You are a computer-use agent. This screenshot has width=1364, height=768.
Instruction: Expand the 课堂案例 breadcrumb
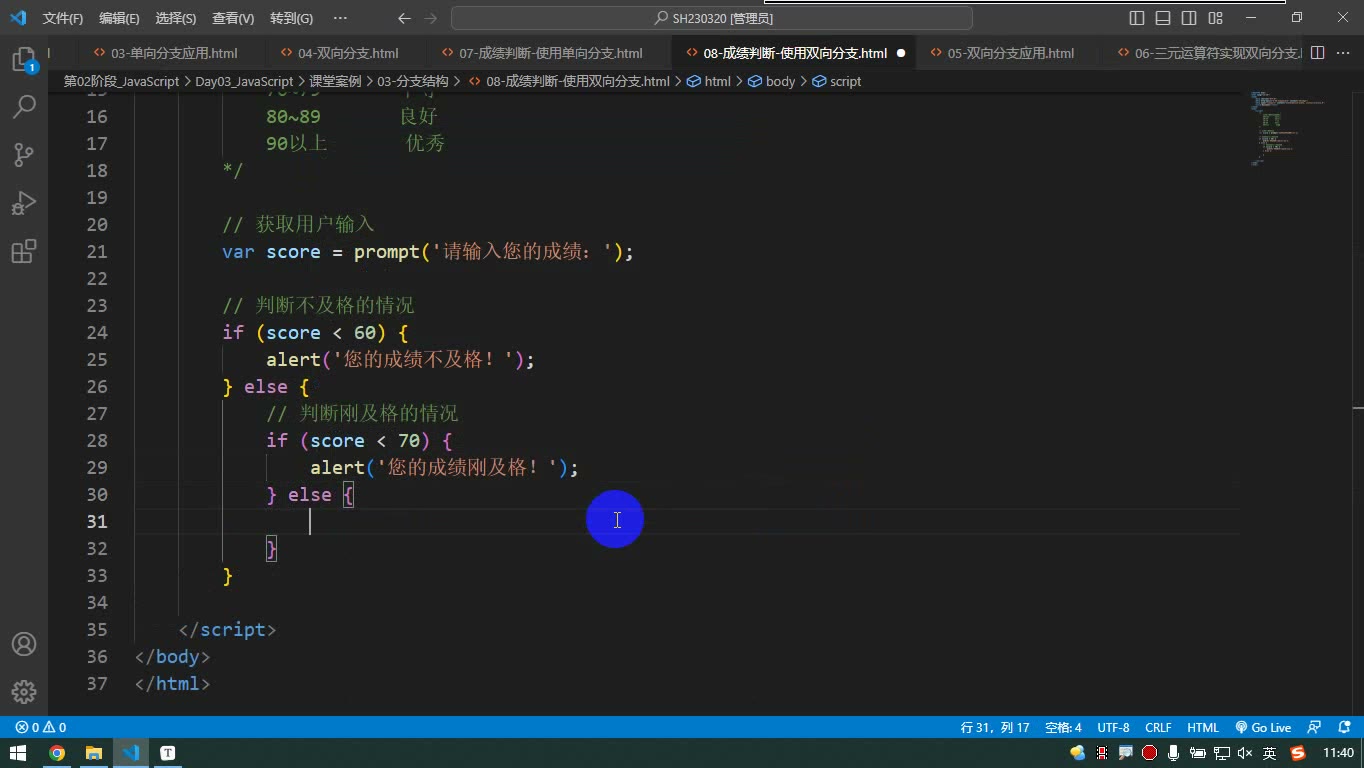(335, 81)
